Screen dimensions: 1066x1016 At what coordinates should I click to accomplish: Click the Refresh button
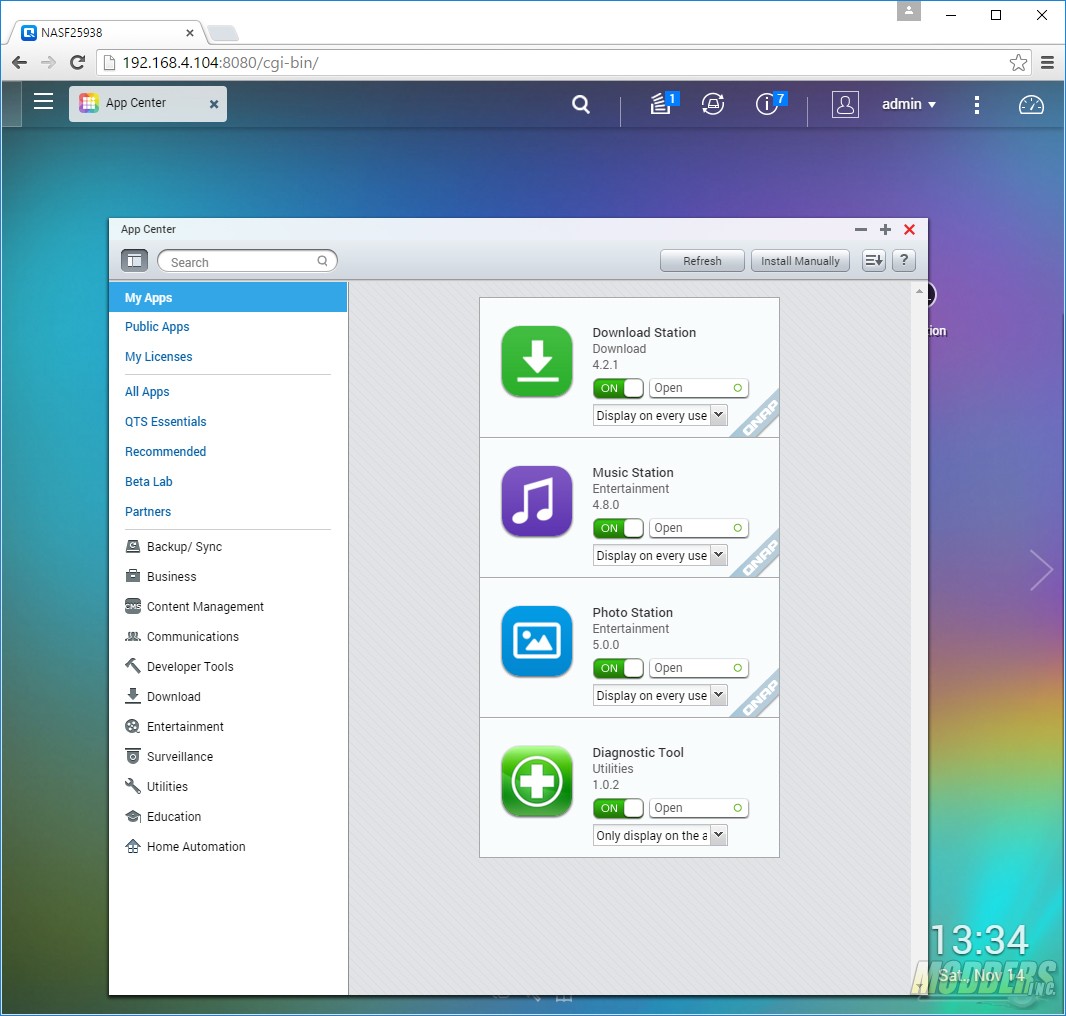coord(702,260)
